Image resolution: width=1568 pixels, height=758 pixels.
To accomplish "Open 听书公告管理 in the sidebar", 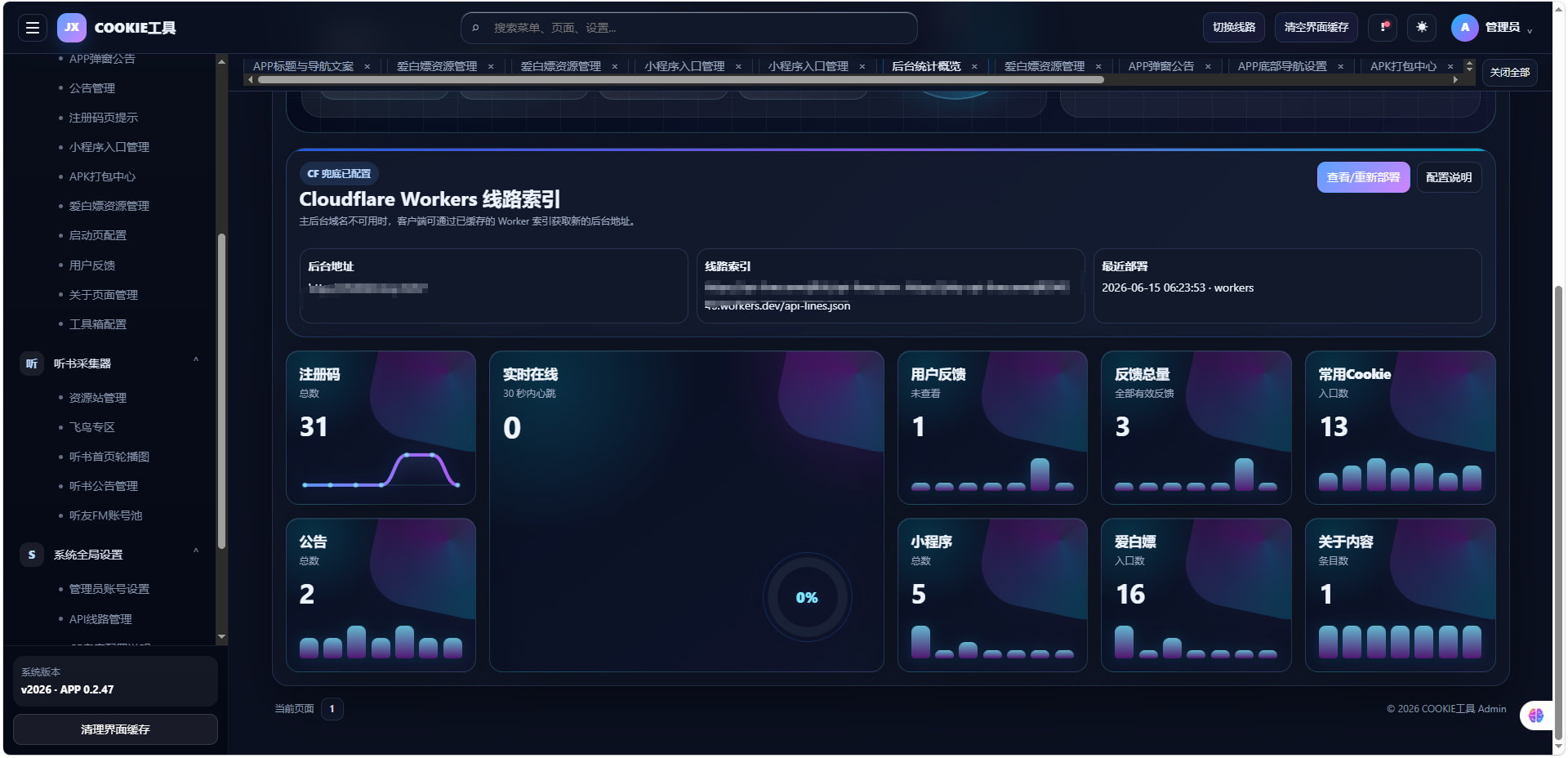I will (x=104, y=486).
